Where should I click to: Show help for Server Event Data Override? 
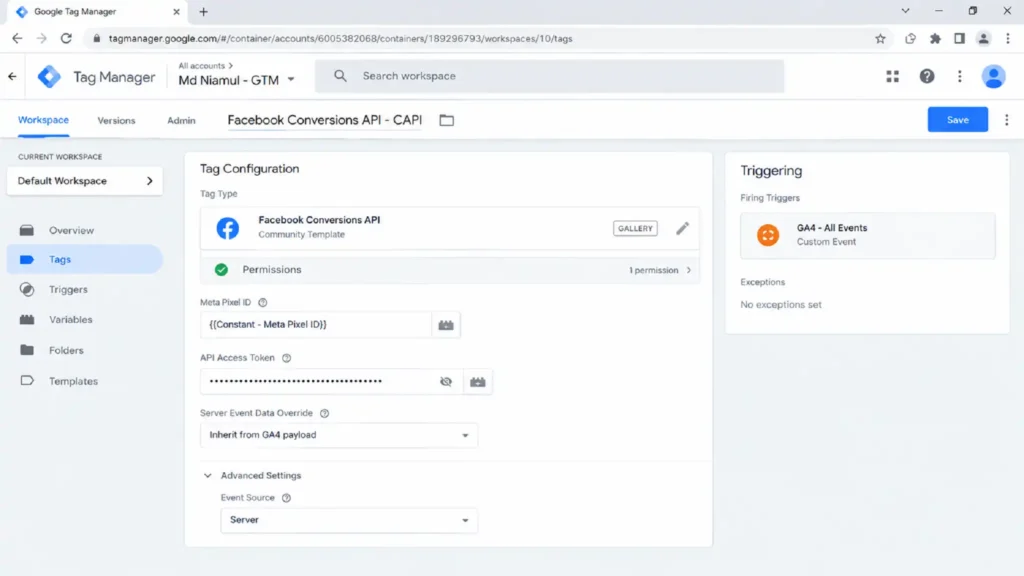[x=325, y=413]
